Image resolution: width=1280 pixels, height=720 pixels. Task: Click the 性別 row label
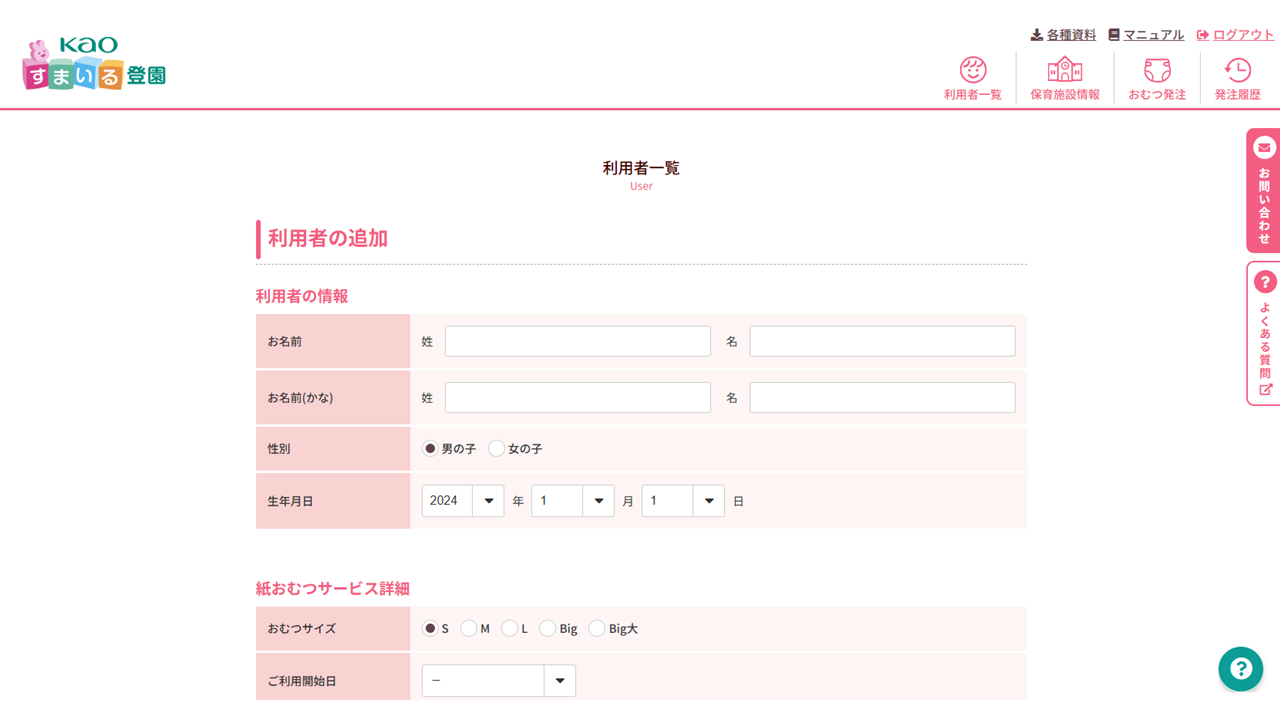(x=279, y=449)
